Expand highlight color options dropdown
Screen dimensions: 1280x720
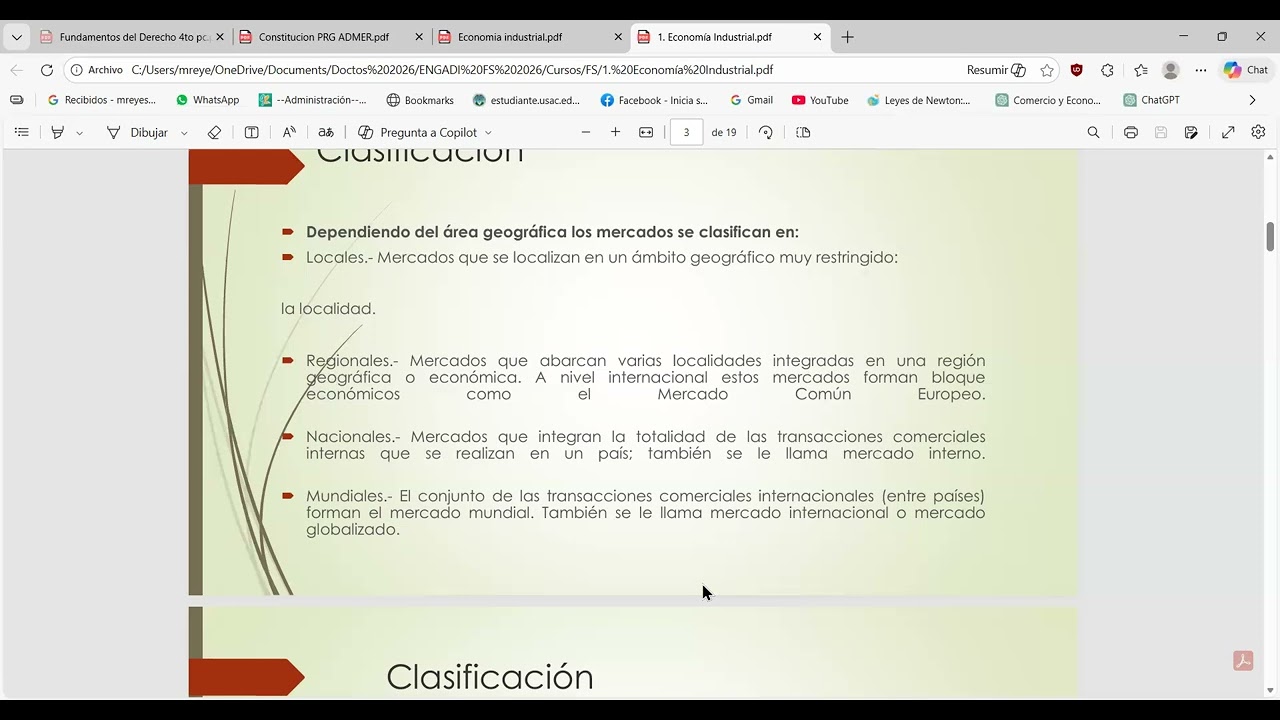79,132
